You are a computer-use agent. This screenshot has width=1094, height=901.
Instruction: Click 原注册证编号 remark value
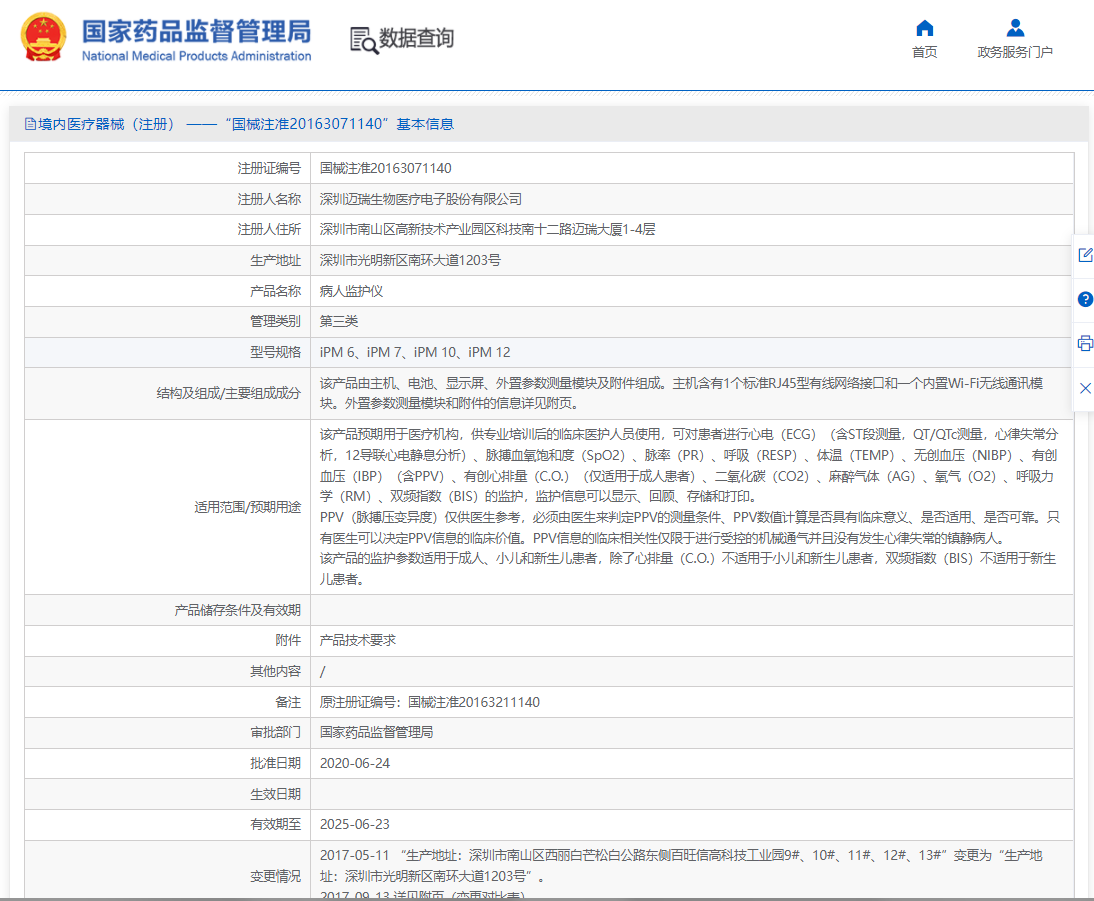coord(430,702)
